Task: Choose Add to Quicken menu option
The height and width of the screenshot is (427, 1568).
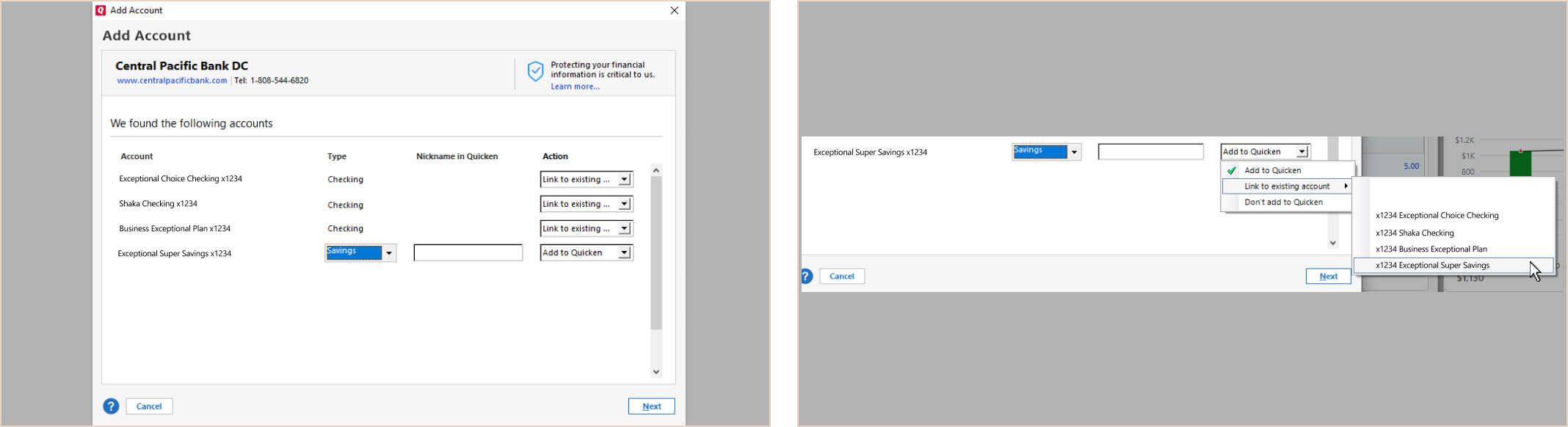Action: point(1288,170)
